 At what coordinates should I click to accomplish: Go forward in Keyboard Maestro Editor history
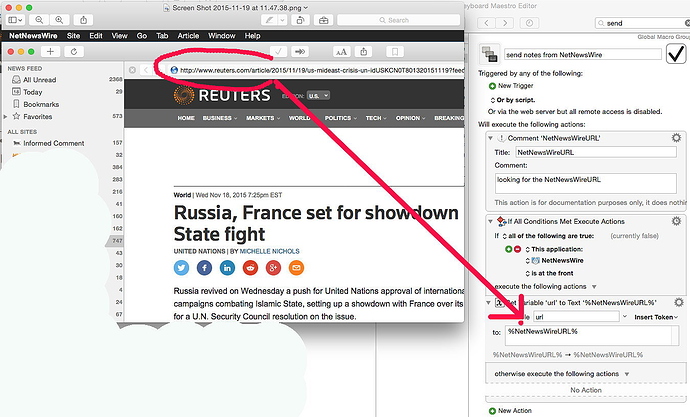click(505, 23)
